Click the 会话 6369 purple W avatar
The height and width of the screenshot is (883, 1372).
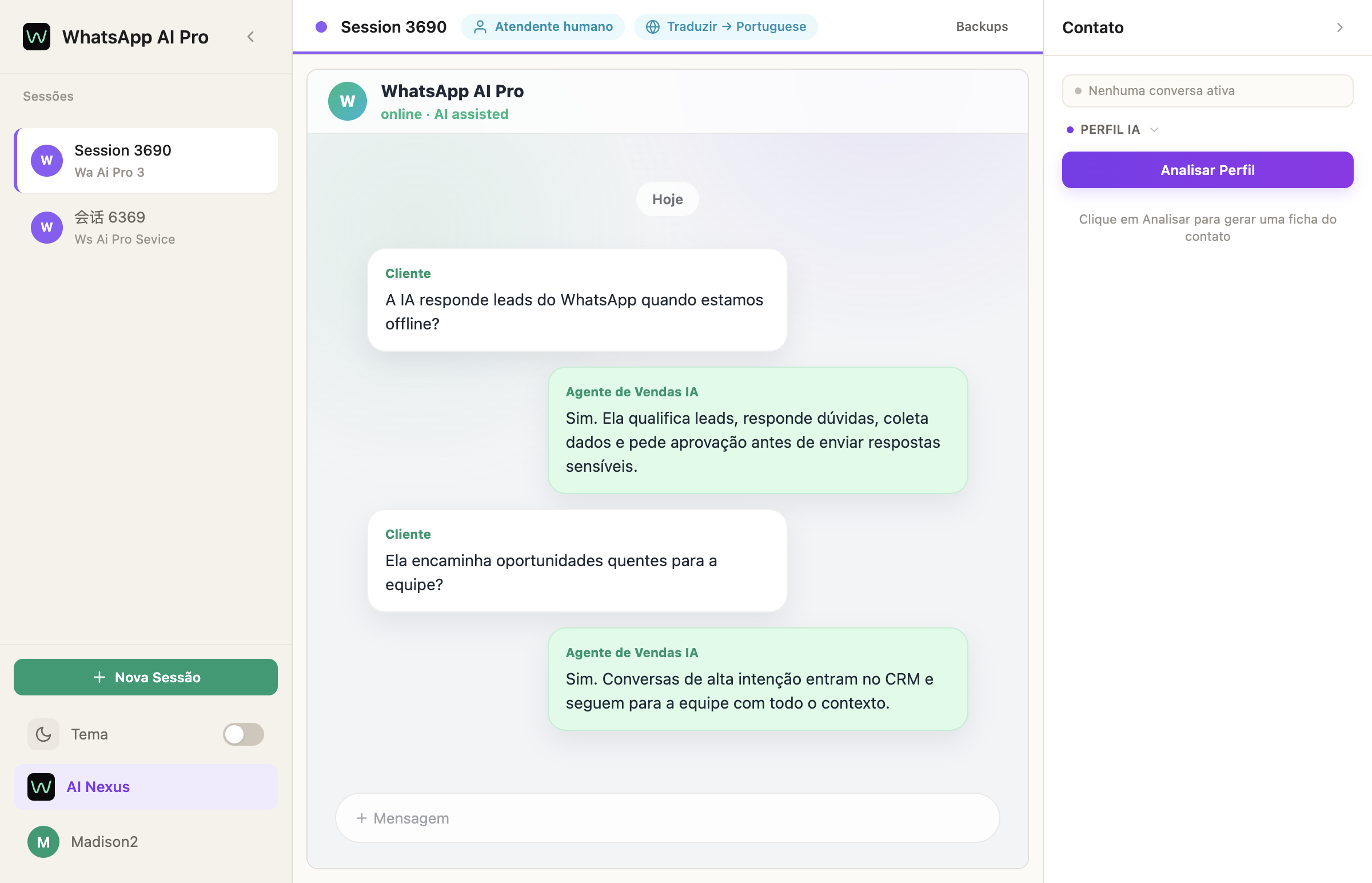click(x=47, y=228)
